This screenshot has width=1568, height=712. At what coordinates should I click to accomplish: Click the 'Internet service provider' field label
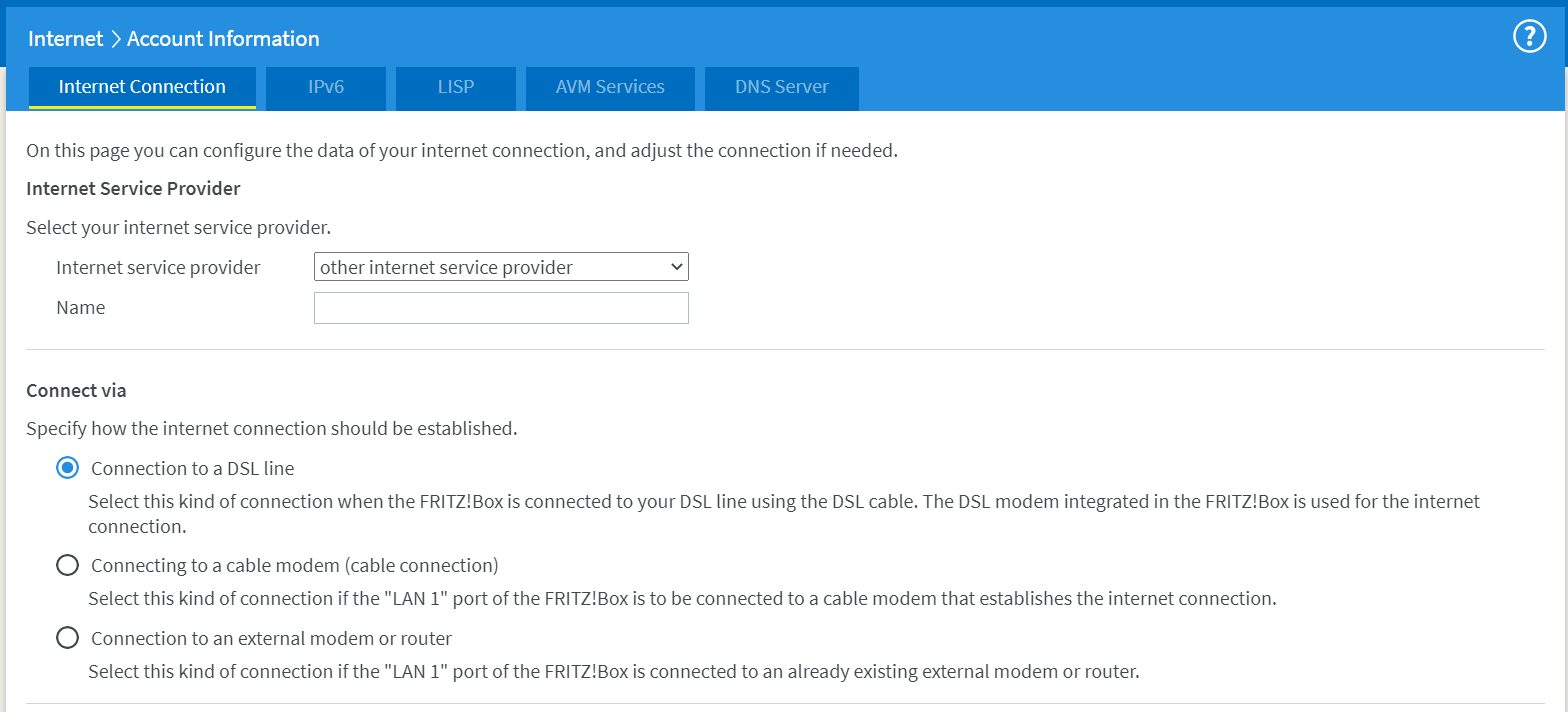tap(158, 267)
